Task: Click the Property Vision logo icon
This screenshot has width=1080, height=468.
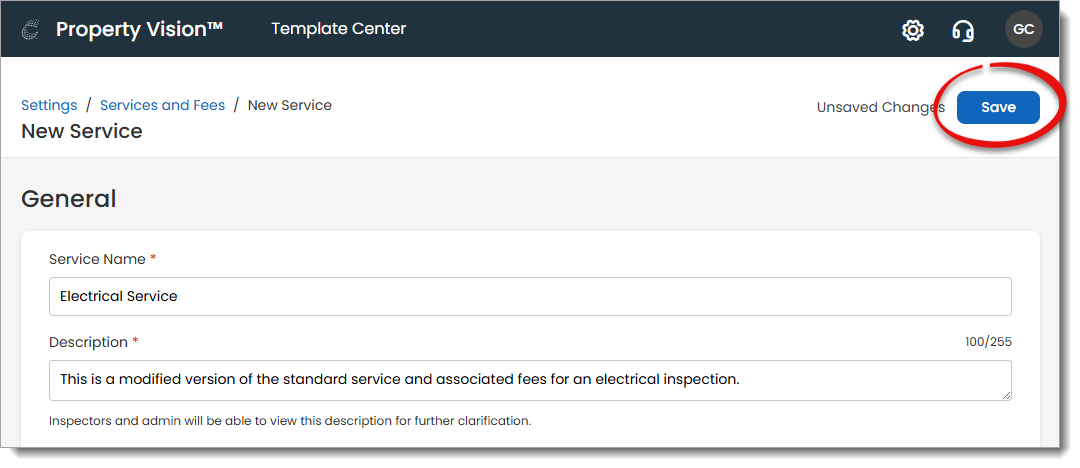Action: [x=31, y=30]
